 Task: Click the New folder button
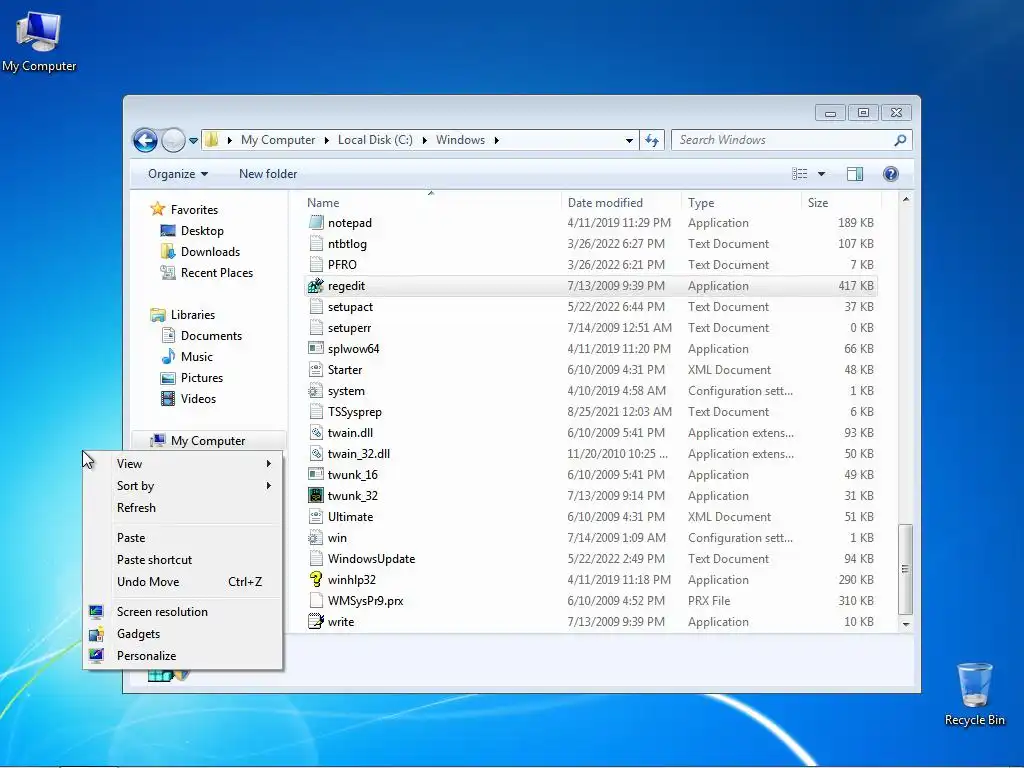[268, 174]
